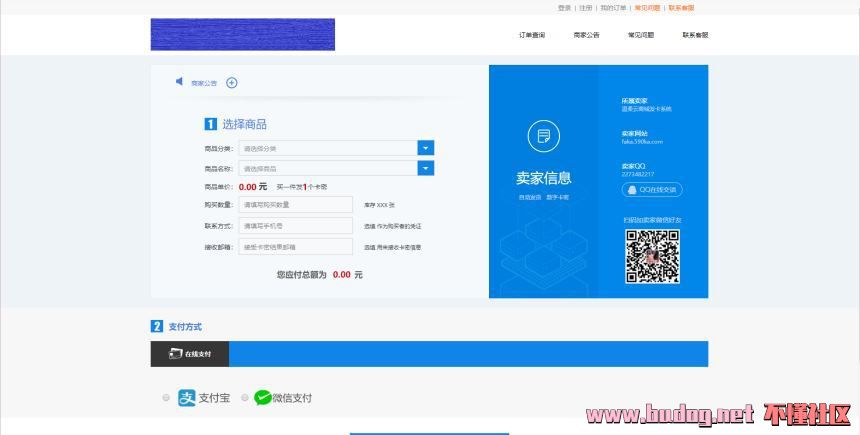Expand the 商品名称 dropdown arrow
This screenshot has height=435, width=860.
click(x=426, y=168)
